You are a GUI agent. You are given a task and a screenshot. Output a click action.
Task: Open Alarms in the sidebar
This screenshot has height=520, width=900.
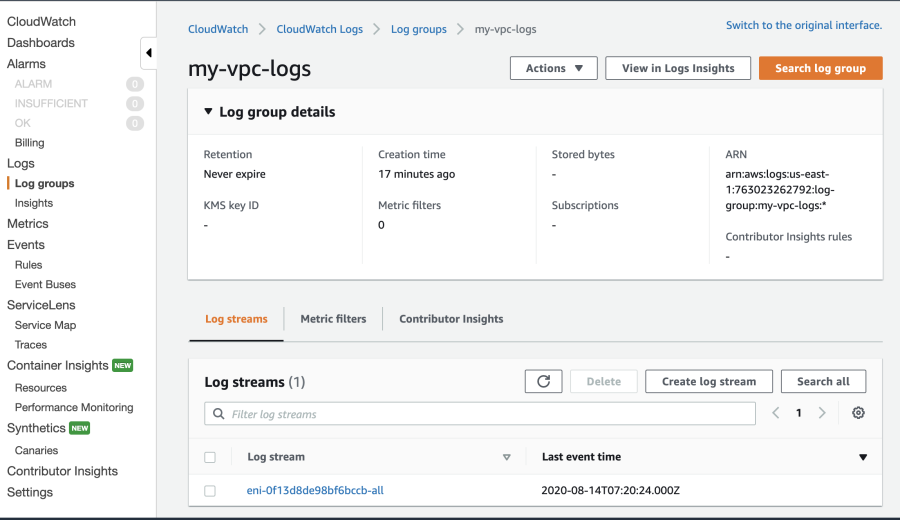(26, 64)
